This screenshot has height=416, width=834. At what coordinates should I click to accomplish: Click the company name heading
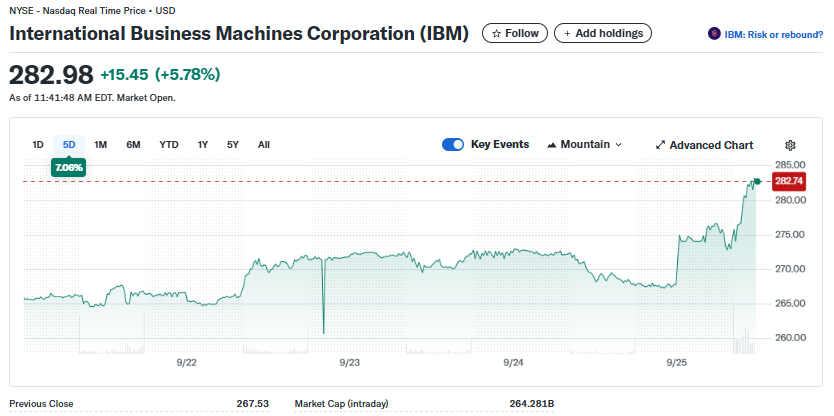[239, 34]
